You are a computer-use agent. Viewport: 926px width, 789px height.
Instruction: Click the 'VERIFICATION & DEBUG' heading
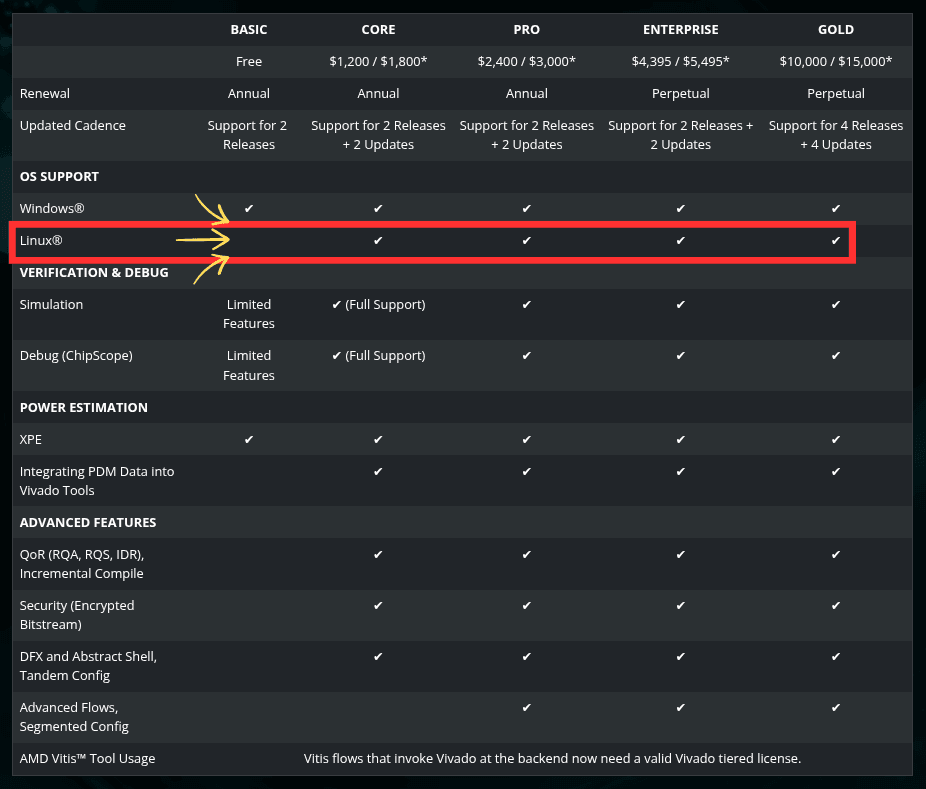[x=94, y=272]
